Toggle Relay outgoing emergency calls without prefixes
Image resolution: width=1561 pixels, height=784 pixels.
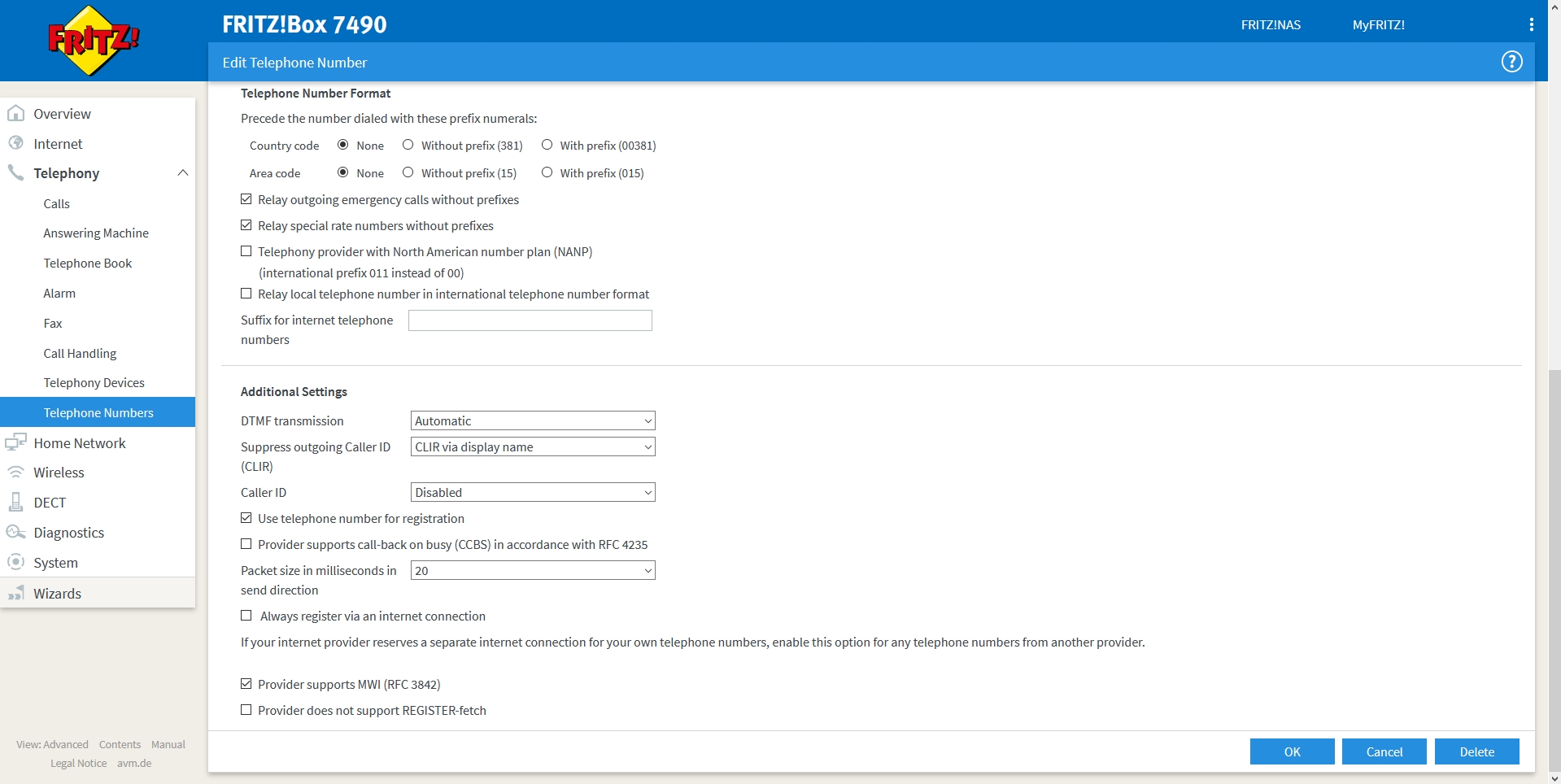click(246, 199)
